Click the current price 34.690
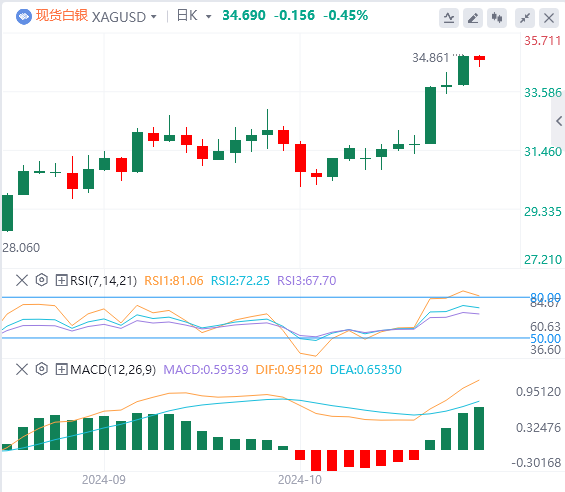This screenshot has height=492, width=565. pyautogui.click(x=244, y=15)
